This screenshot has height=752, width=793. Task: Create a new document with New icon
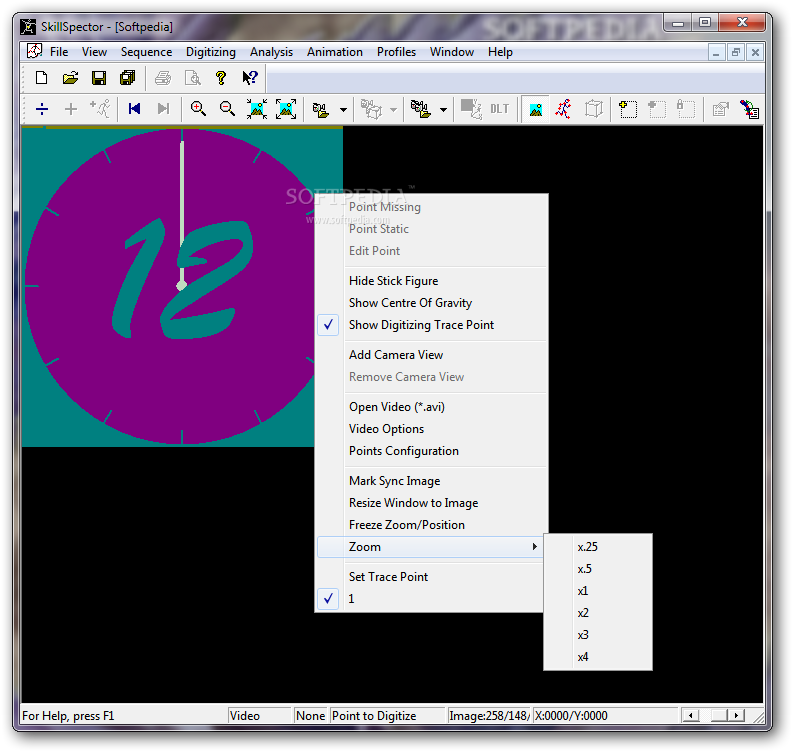(x=41, y=78)
